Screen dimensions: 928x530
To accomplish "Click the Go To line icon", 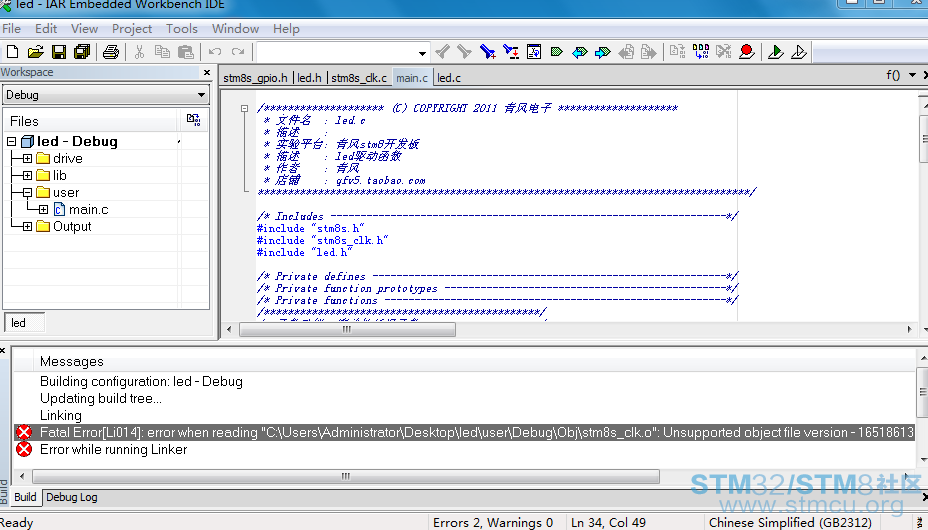I will click(534, 52).
